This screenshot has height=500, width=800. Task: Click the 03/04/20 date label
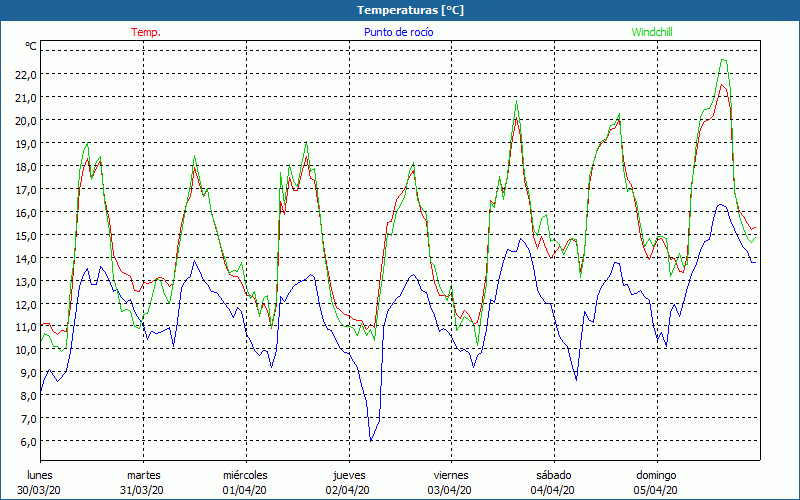449,490
